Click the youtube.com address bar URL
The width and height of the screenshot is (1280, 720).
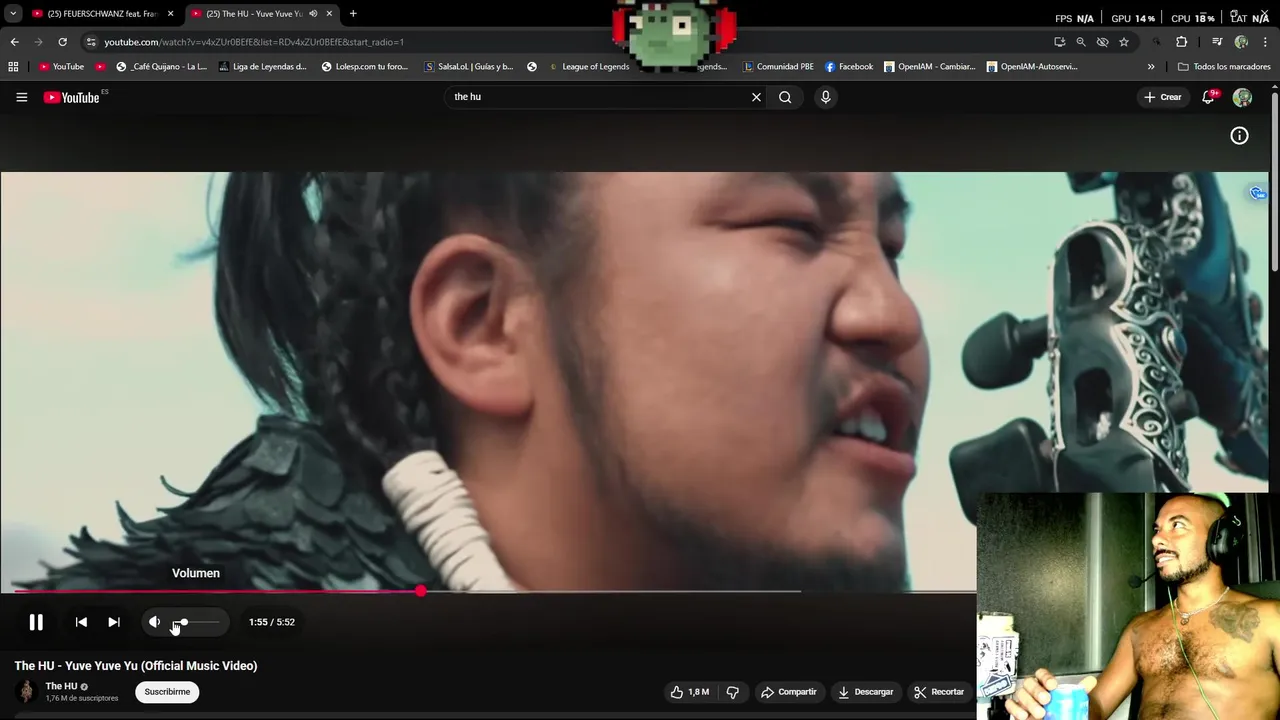coord(254,42)
